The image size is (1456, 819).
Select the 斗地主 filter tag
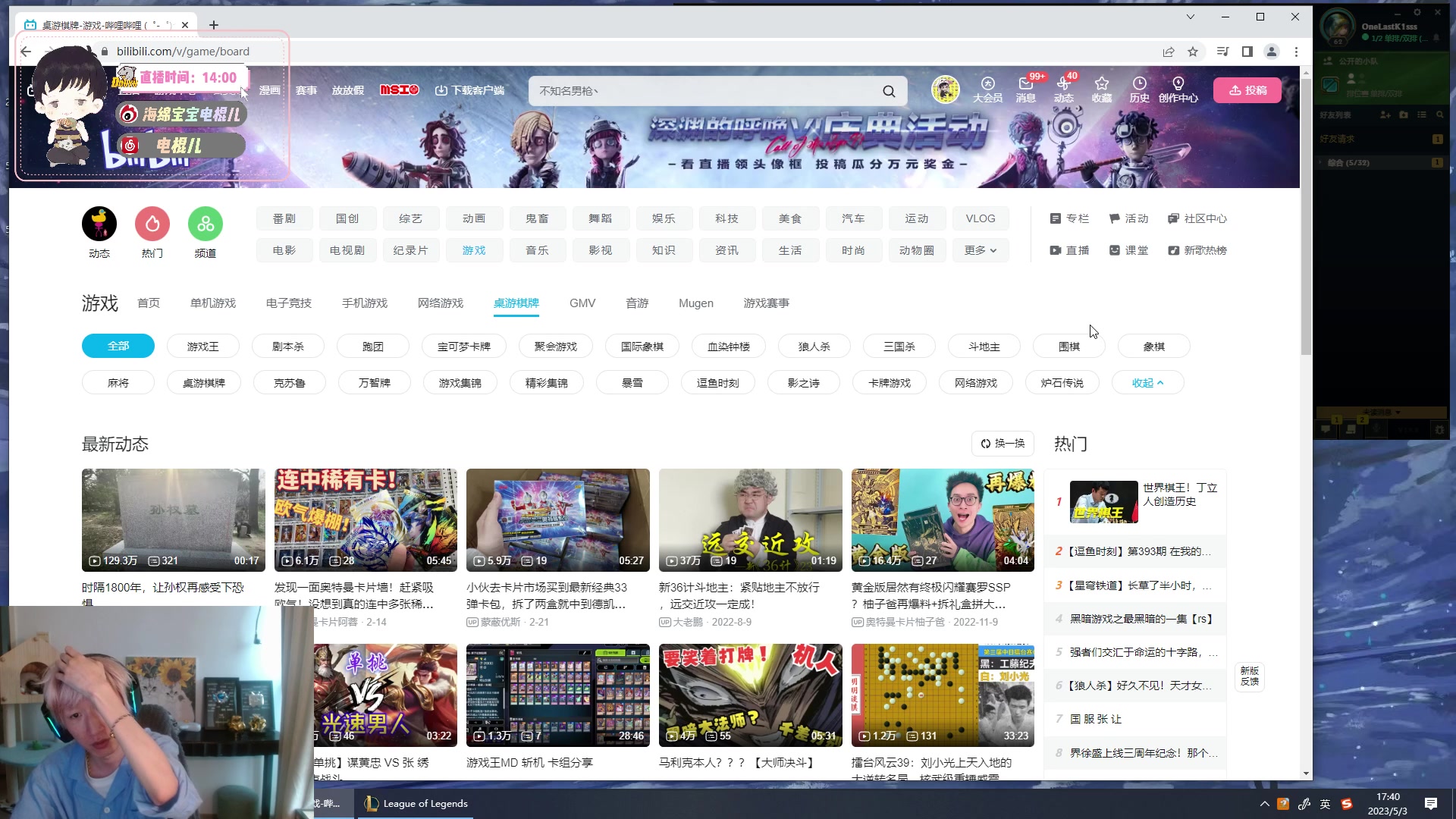984,346
